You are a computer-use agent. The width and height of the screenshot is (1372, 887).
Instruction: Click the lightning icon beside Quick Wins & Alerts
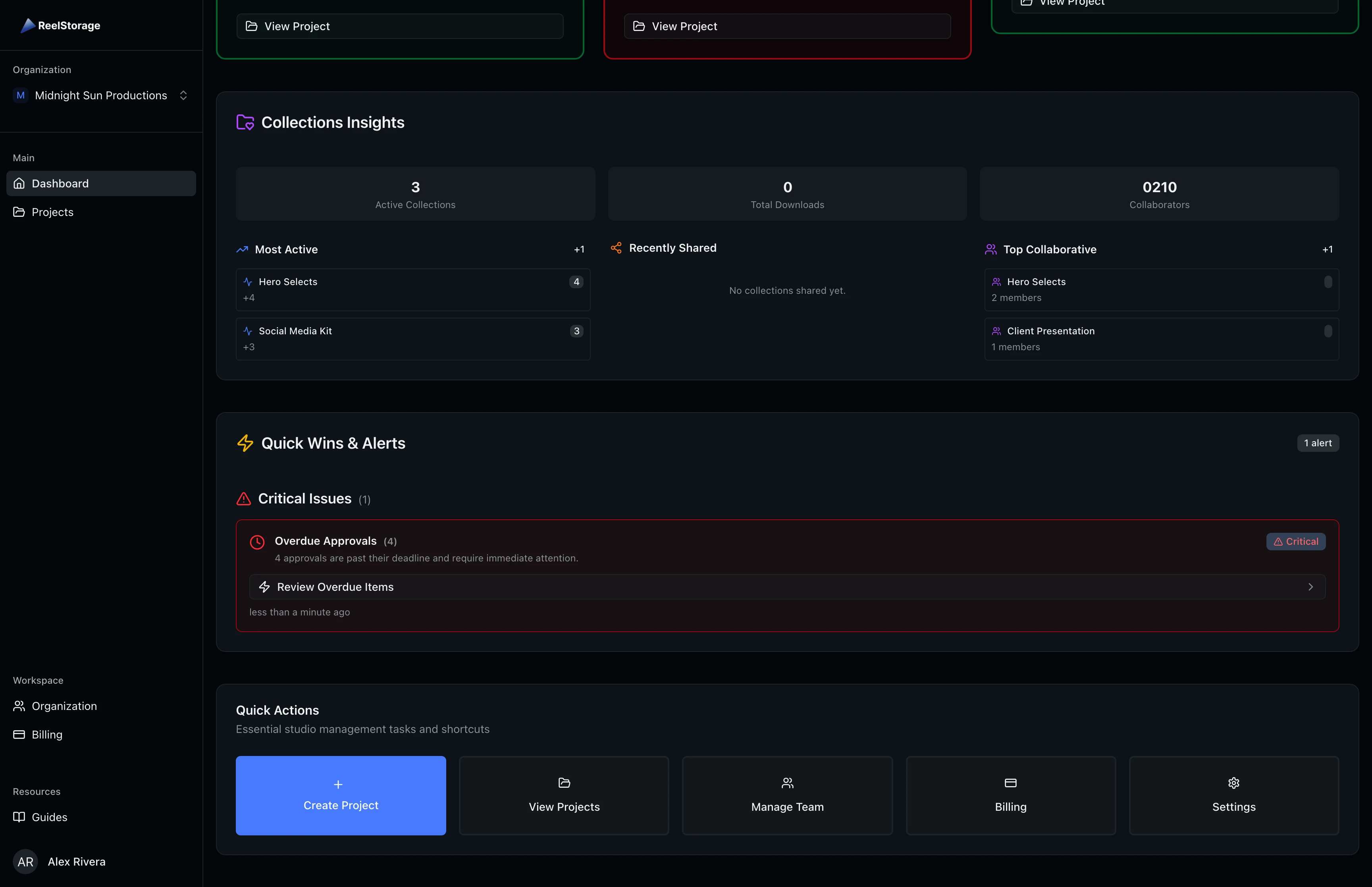click(245, 443)
